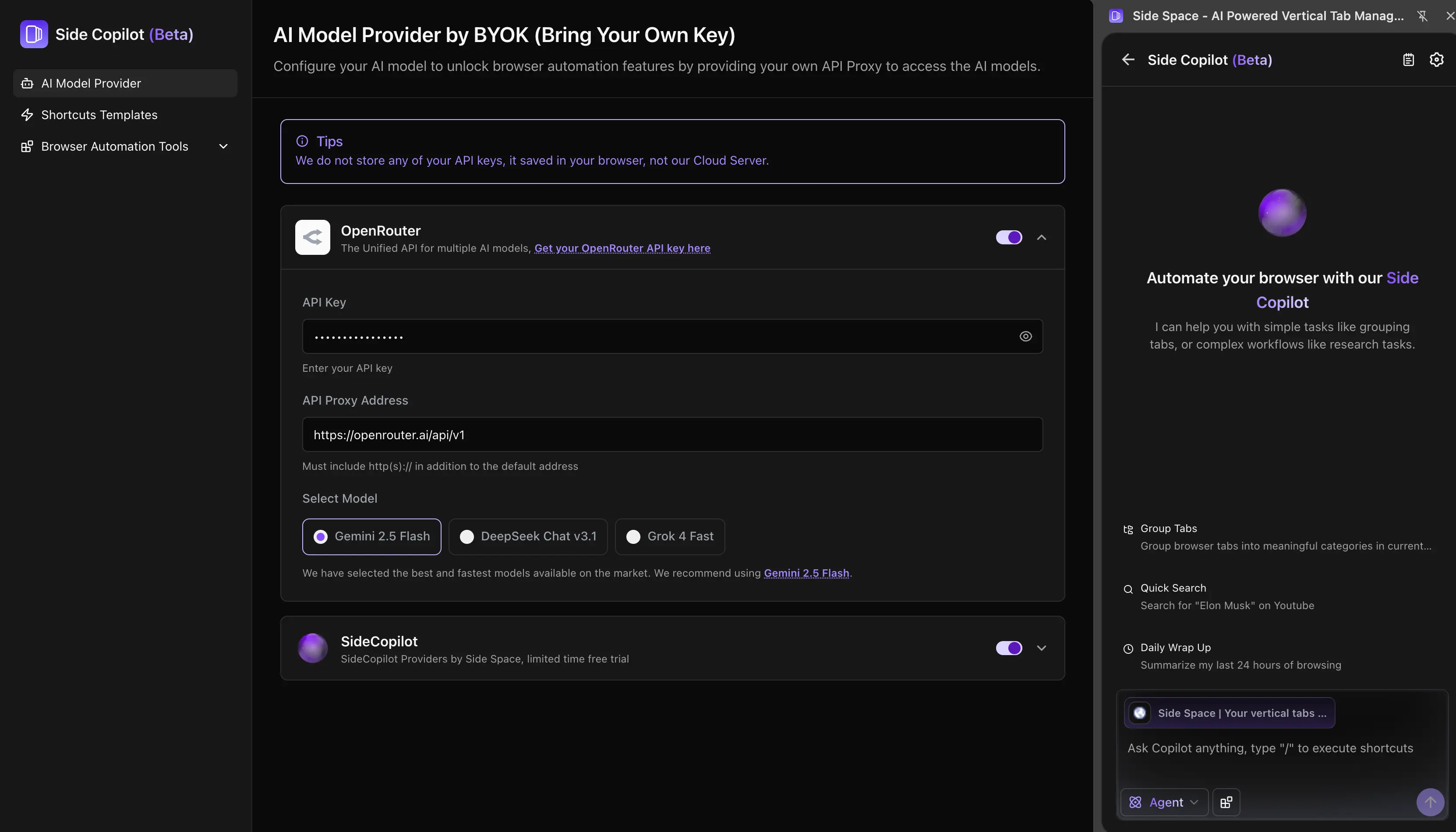
Task: Turn off the SideCopilot provider toggle
Action: [1009, 648]
